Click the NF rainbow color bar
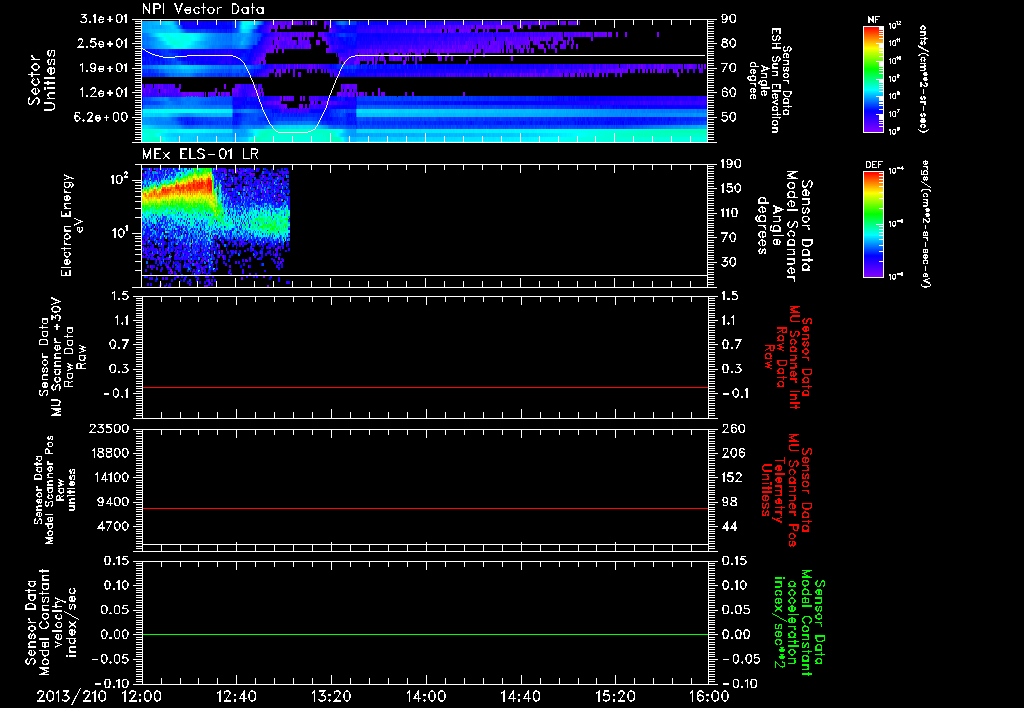 pos(873,78)
